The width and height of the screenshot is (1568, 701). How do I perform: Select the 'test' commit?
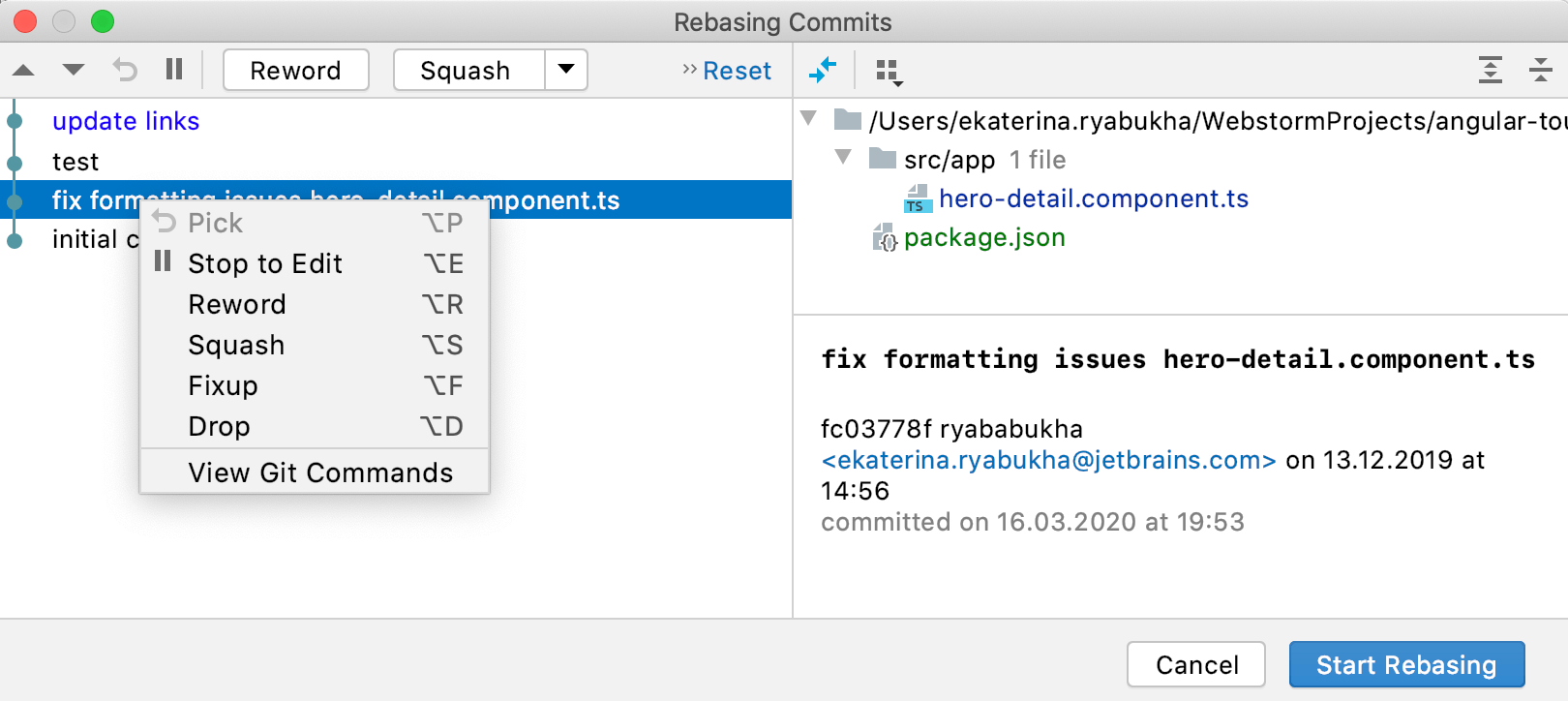[x=75, y=162]
